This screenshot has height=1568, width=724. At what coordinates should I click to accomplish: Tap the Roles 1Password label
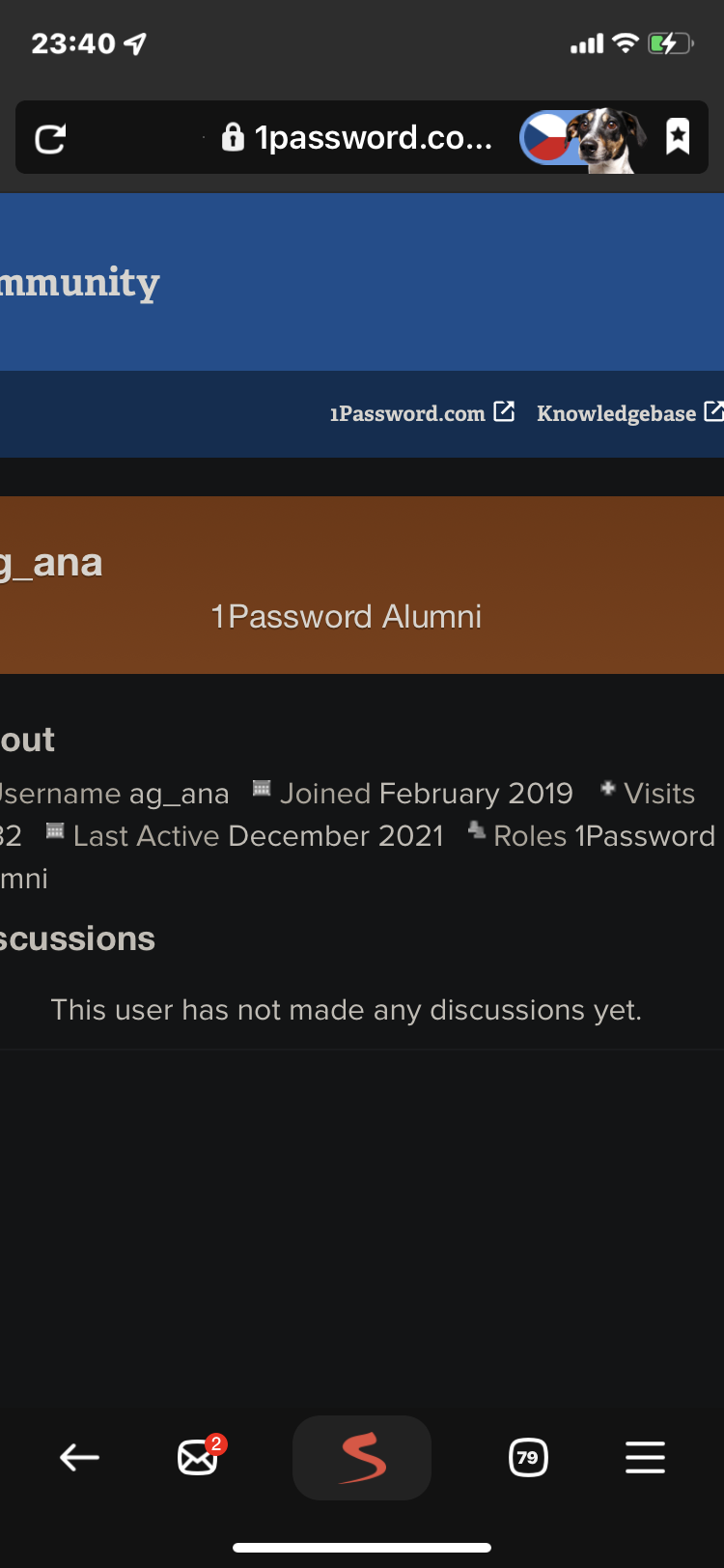(603, 835)
